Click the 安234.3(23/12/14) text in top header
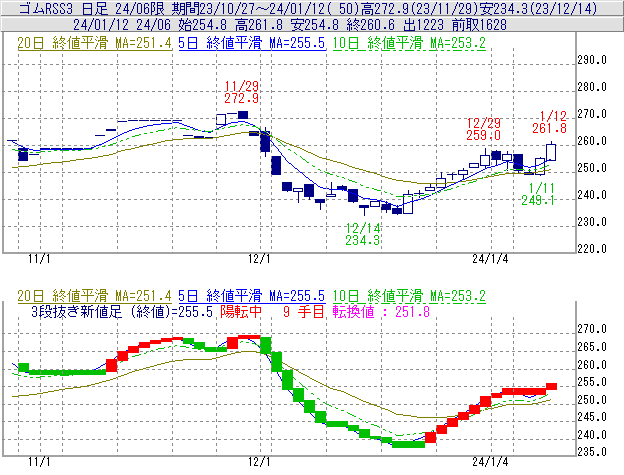Image resolution: width=624 pixels, height=475 pixels. point(538,8)
